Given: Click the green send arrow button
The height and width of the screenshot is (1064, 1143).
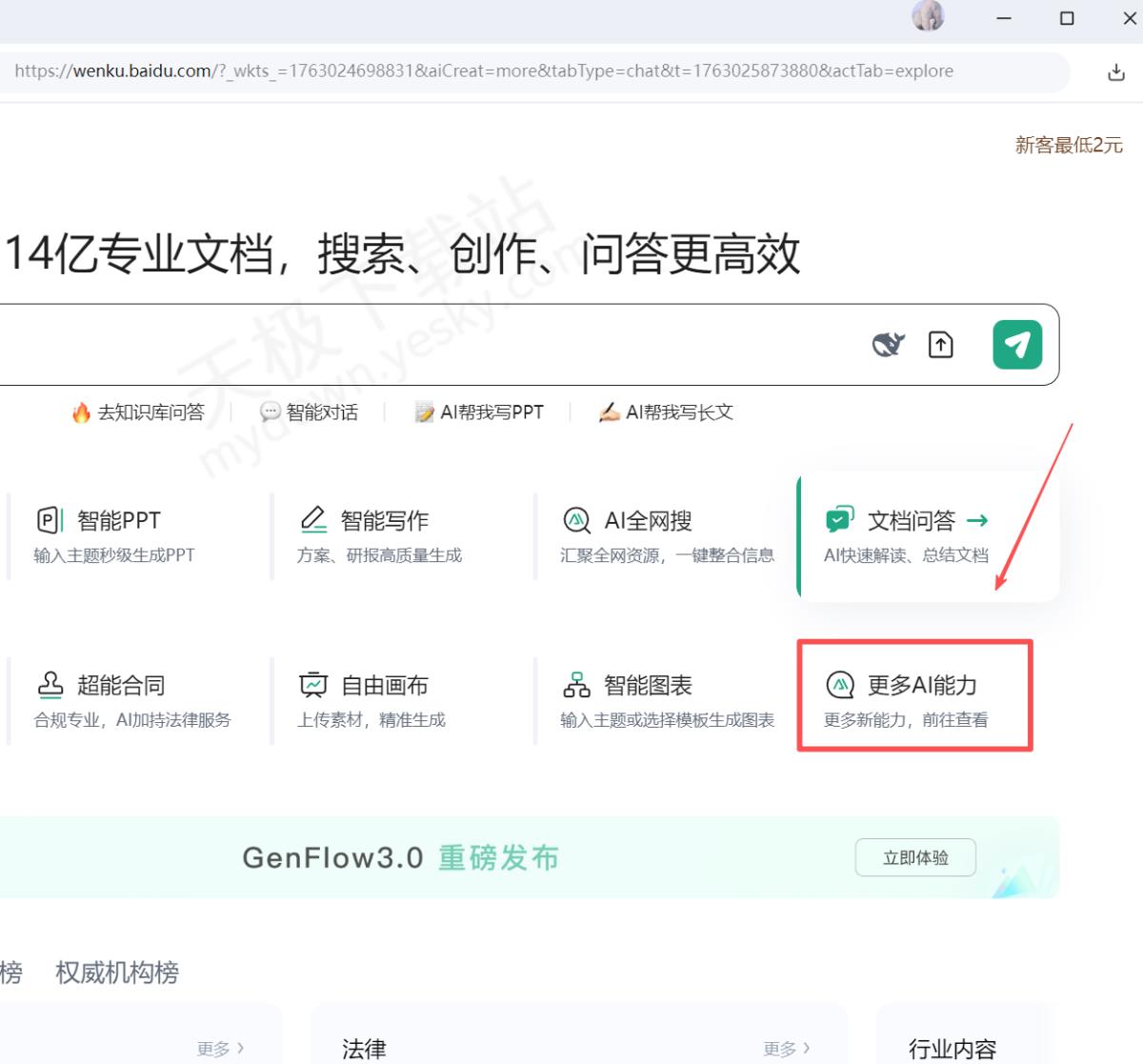Looking at the screenshot, I should tap(1016, 344).
